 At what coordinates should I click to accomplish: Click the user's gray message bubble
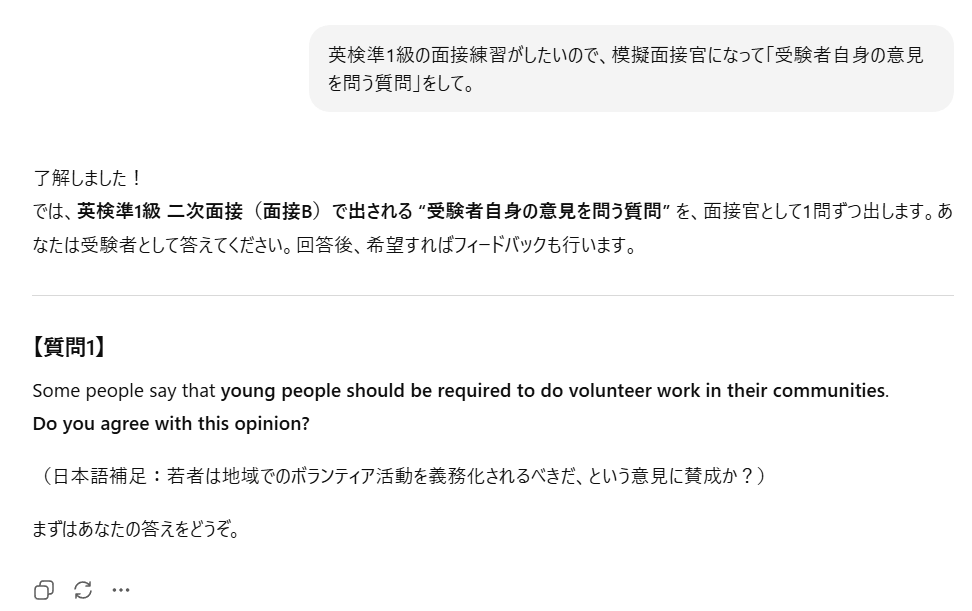(631, 69)
